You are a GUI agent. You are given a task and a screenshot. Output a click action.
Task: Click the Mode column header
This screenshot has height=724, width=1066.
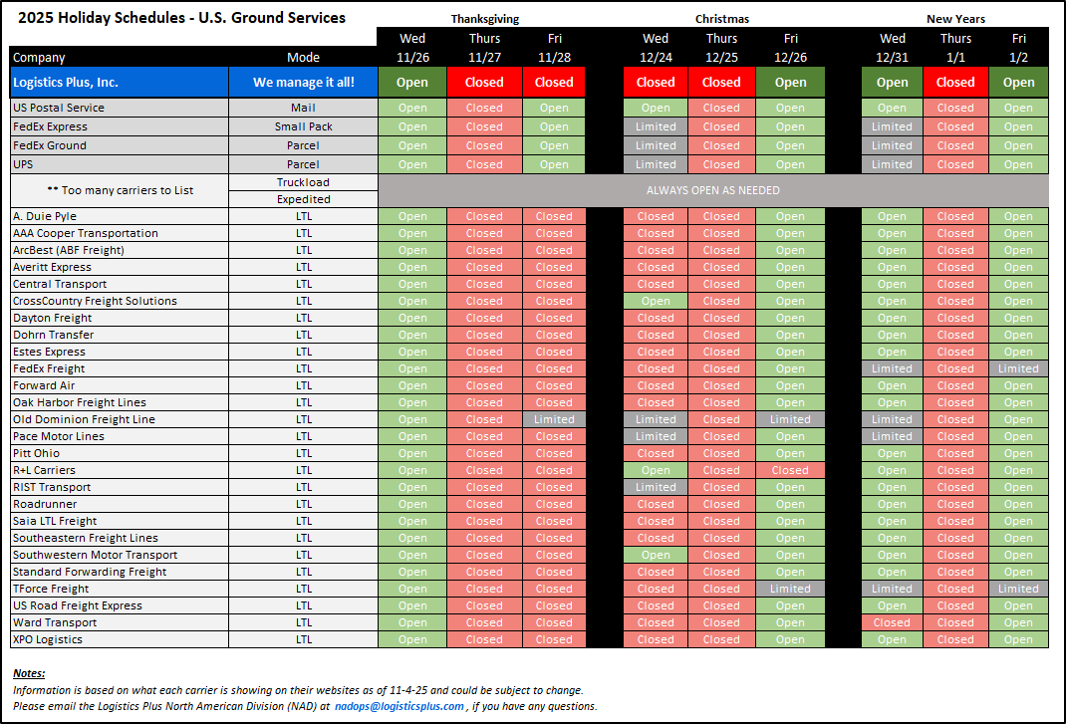[303, 57]
